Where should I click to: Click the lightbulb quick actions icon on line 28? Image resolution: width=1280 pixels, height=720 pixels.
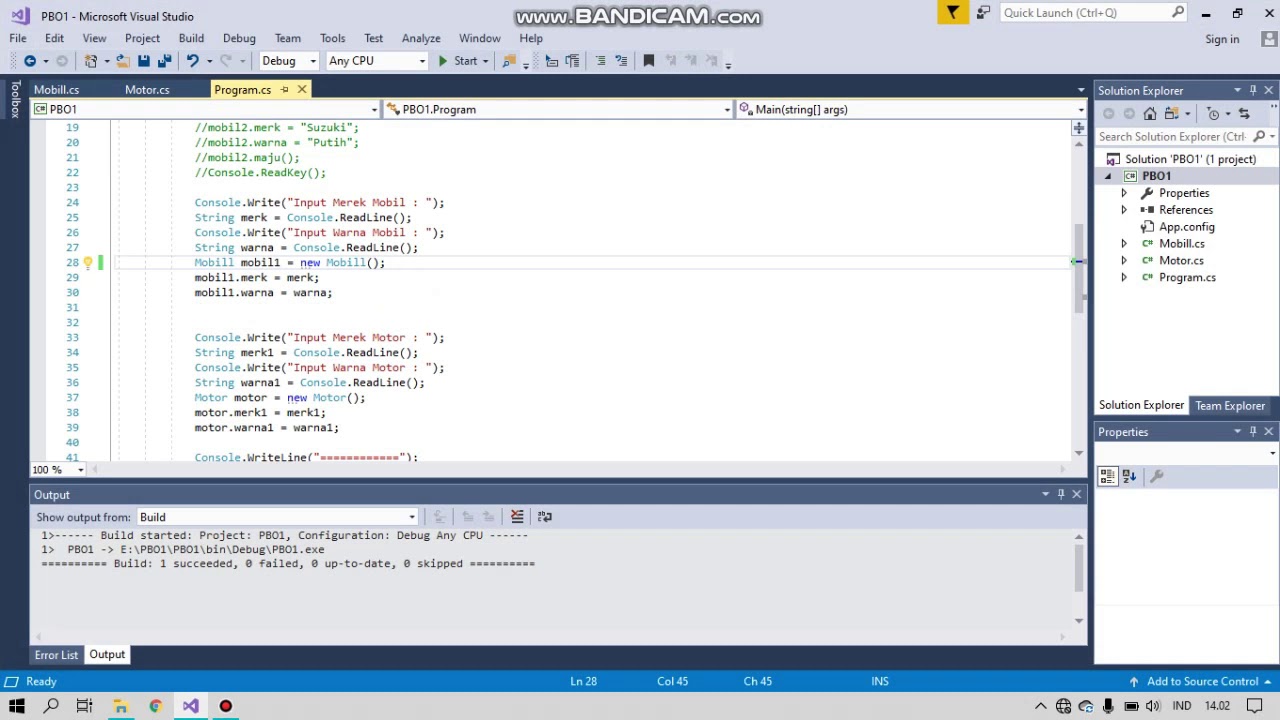tap(87, 263)
